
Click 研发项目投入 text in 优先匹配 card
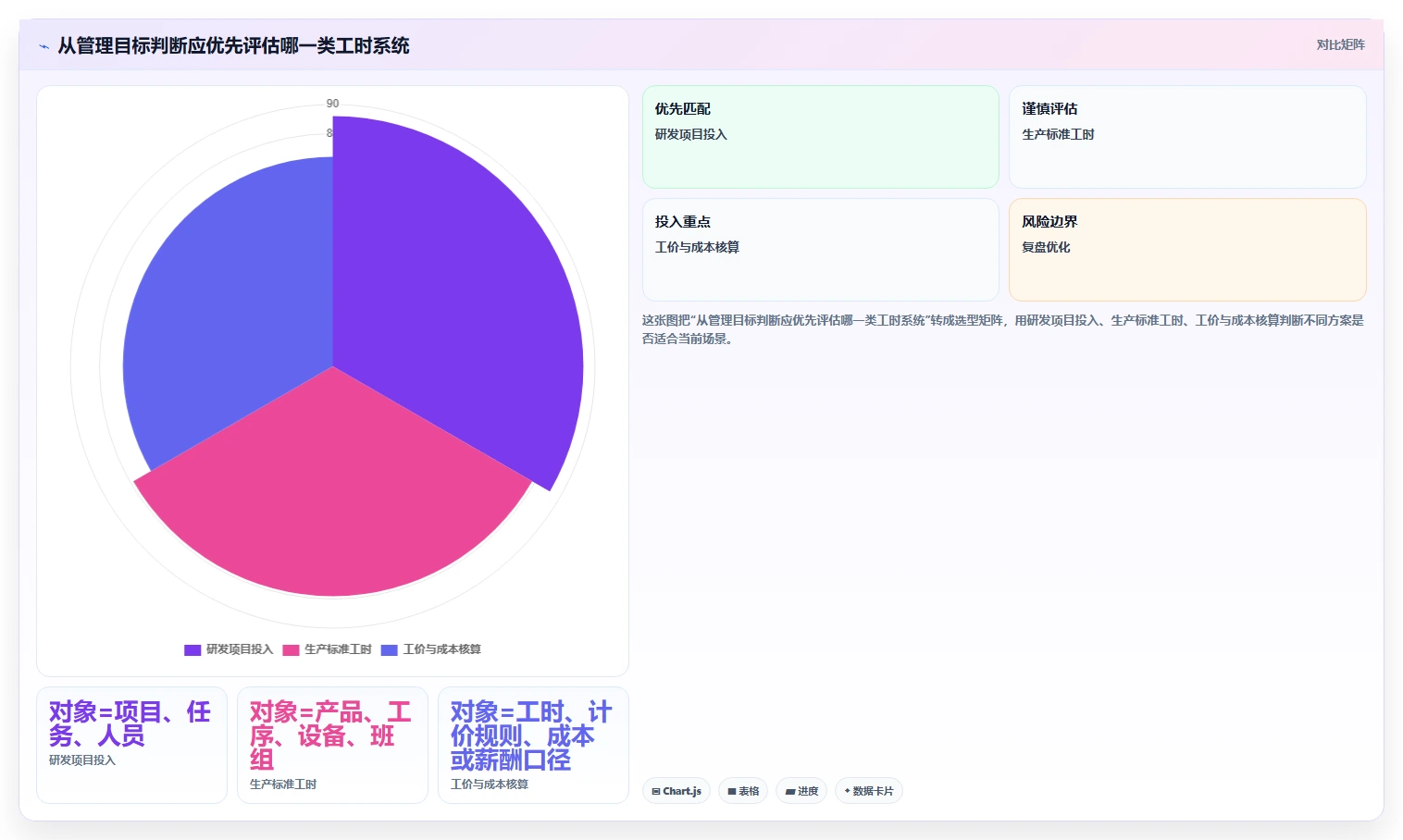coord(691,134)
